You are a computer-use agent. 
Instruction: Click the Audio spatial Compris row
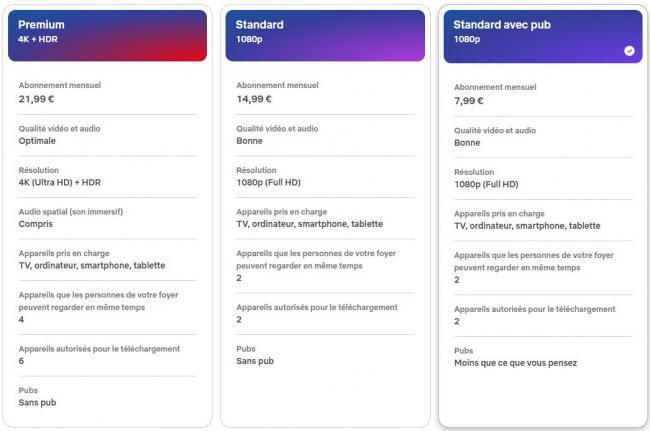(x=107, y=218)
